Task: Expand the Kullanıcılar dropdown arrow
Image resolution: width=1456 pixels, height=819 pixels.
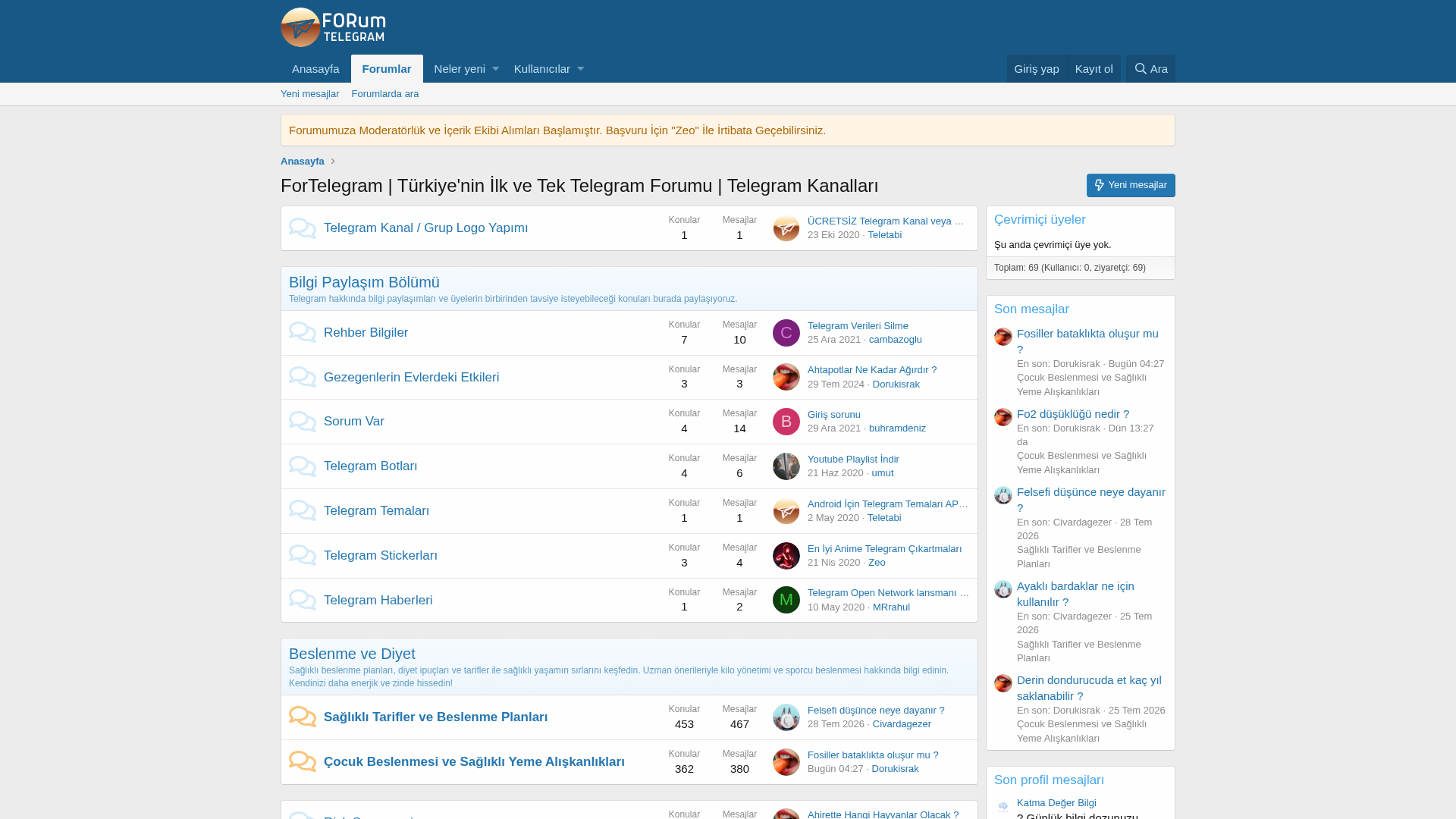Action: (x=581, y=69)
